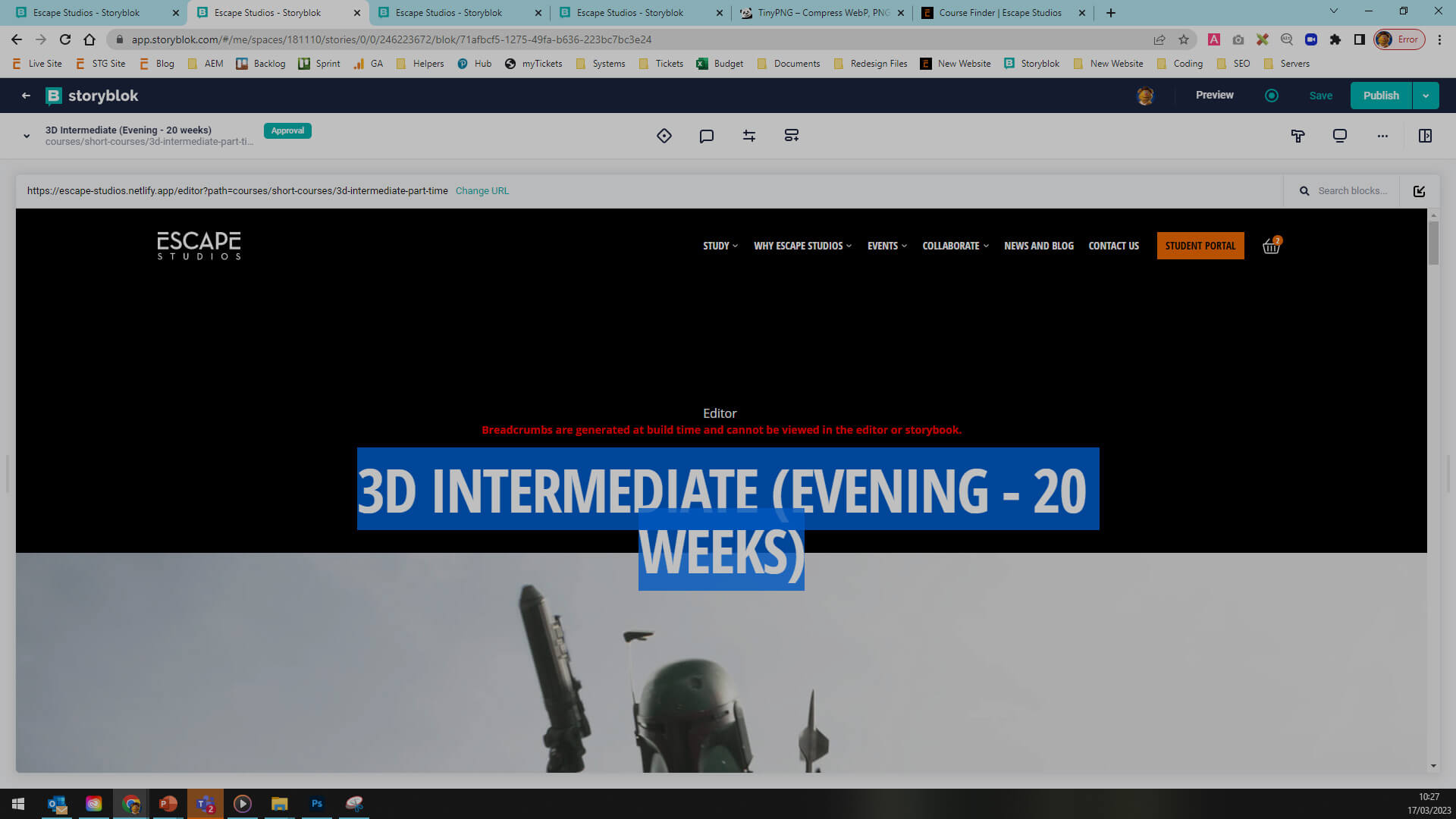This screenshot has height=819, width=1456.
Task: Open more options ellipsis menu
Action: (1382, 136)
